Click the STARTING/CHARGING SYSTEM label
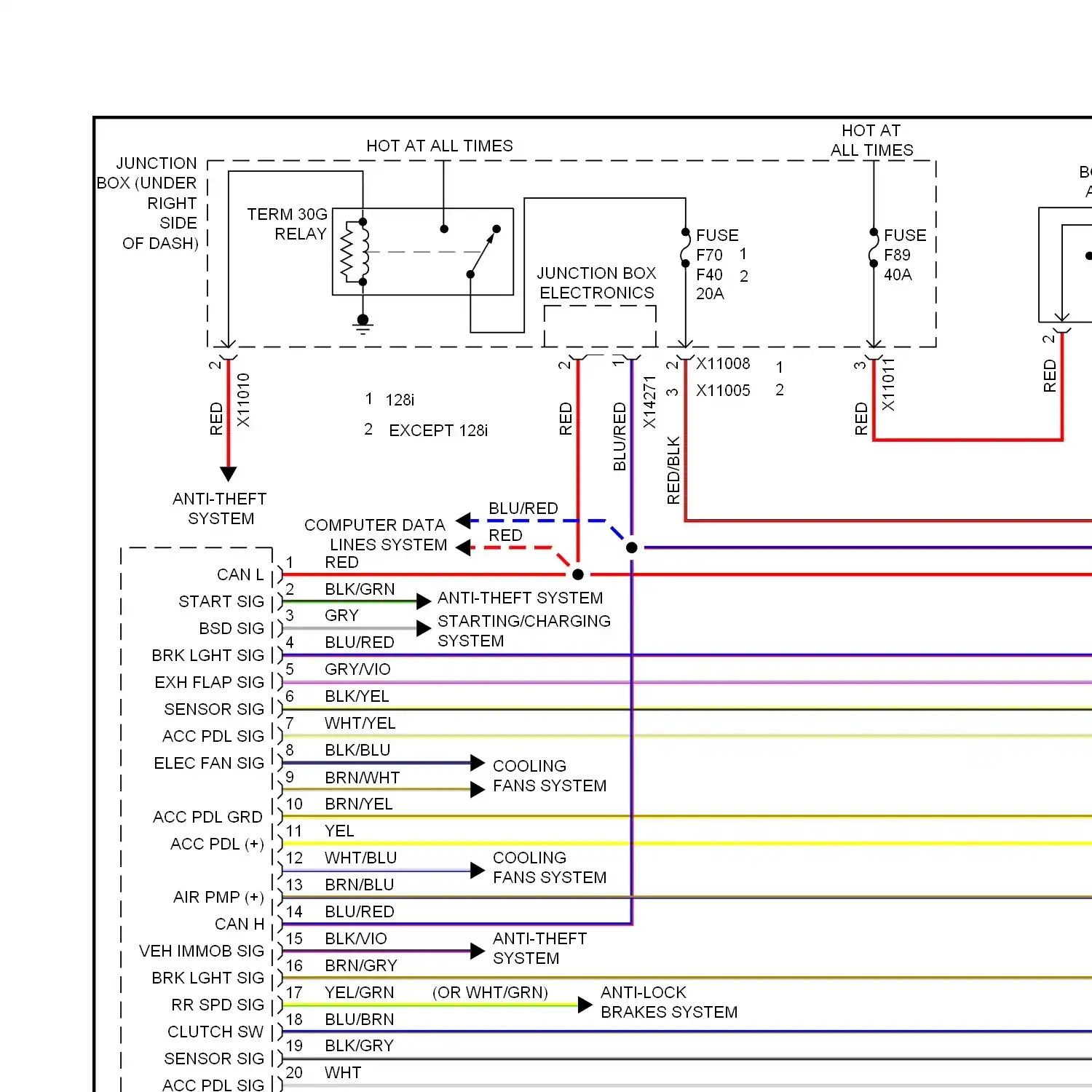Image resolution: width=1092 pixels, height=1092 pixels. coord(523,631)
